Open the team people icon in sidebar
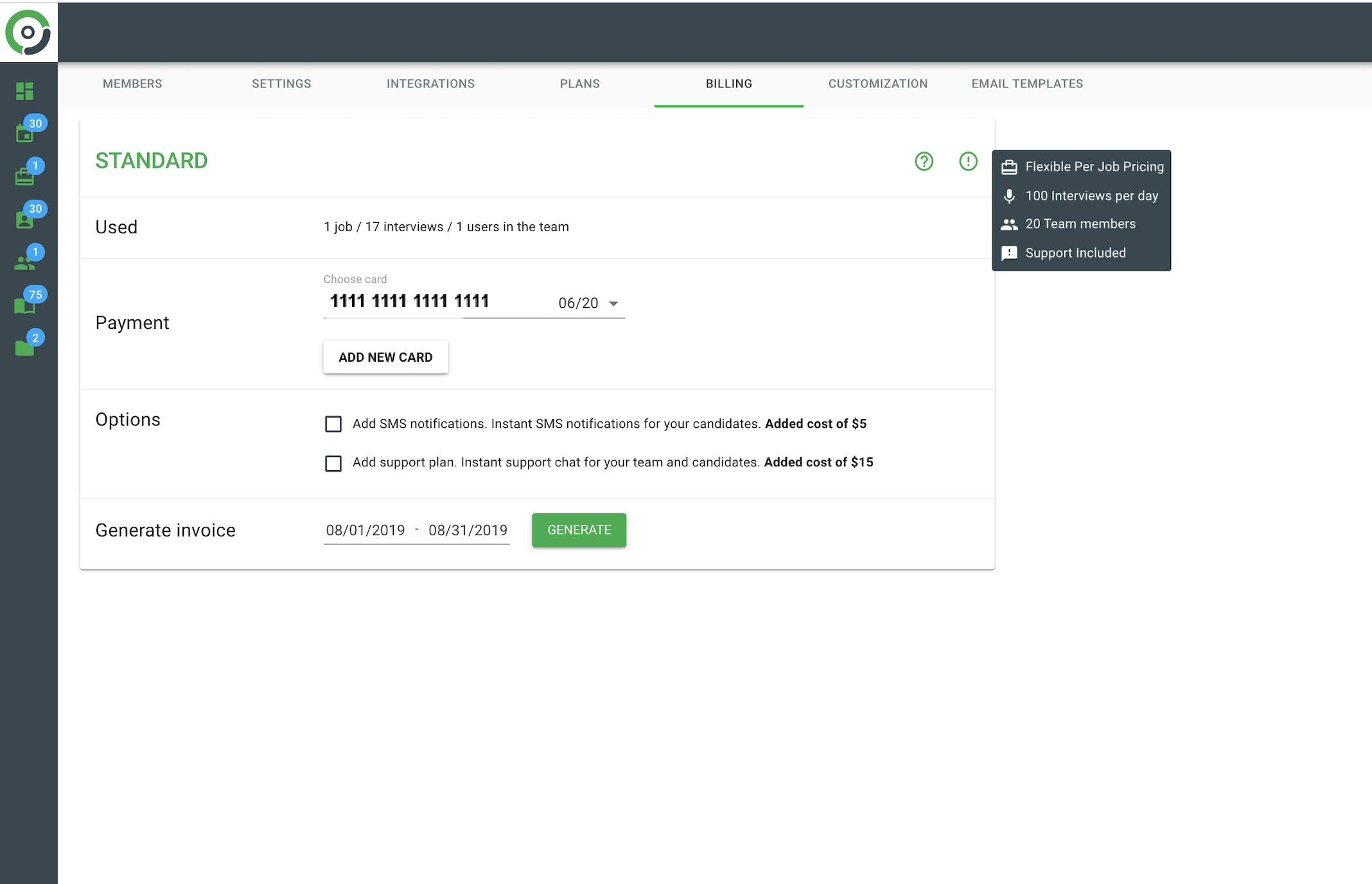 click(24, 263)
